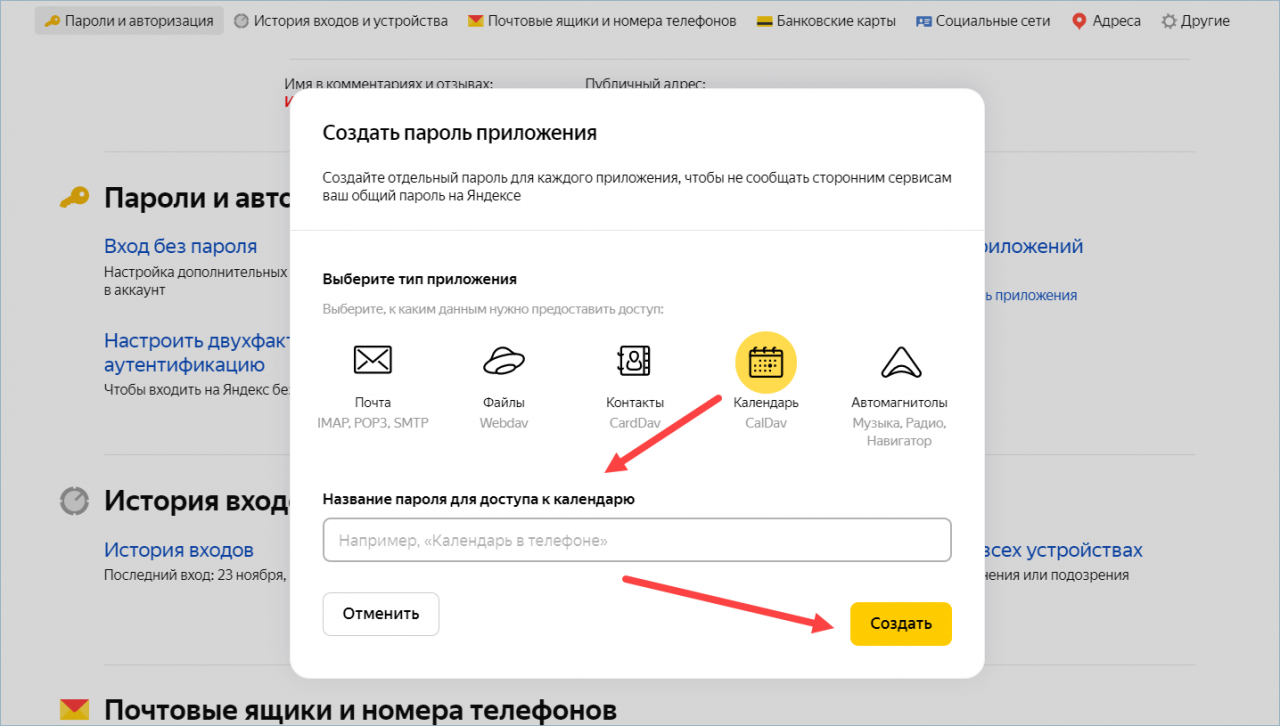Viewport: 1280px width, 726px height.
Task: Click the profile icon in the Социальные сети tab
Action: click(x=924, y=21)
